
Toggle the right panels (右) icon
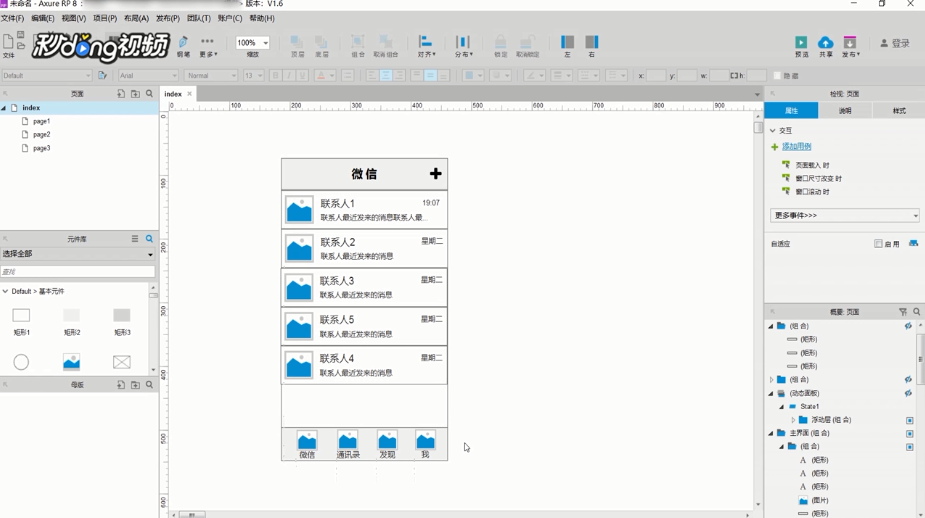(592, 45)
